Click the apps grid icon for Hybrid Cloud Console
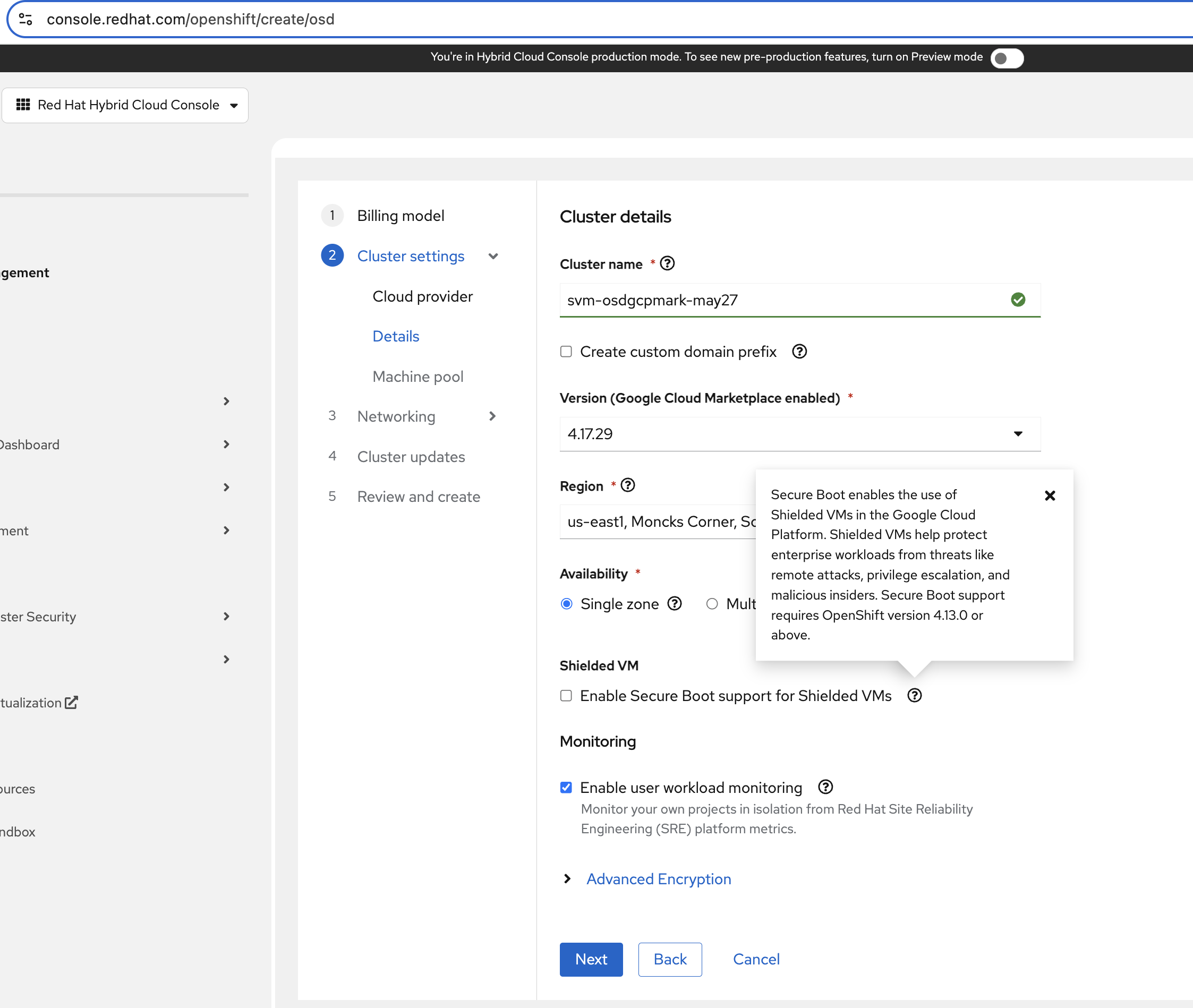1193x1008 pixels. (23, 105)
